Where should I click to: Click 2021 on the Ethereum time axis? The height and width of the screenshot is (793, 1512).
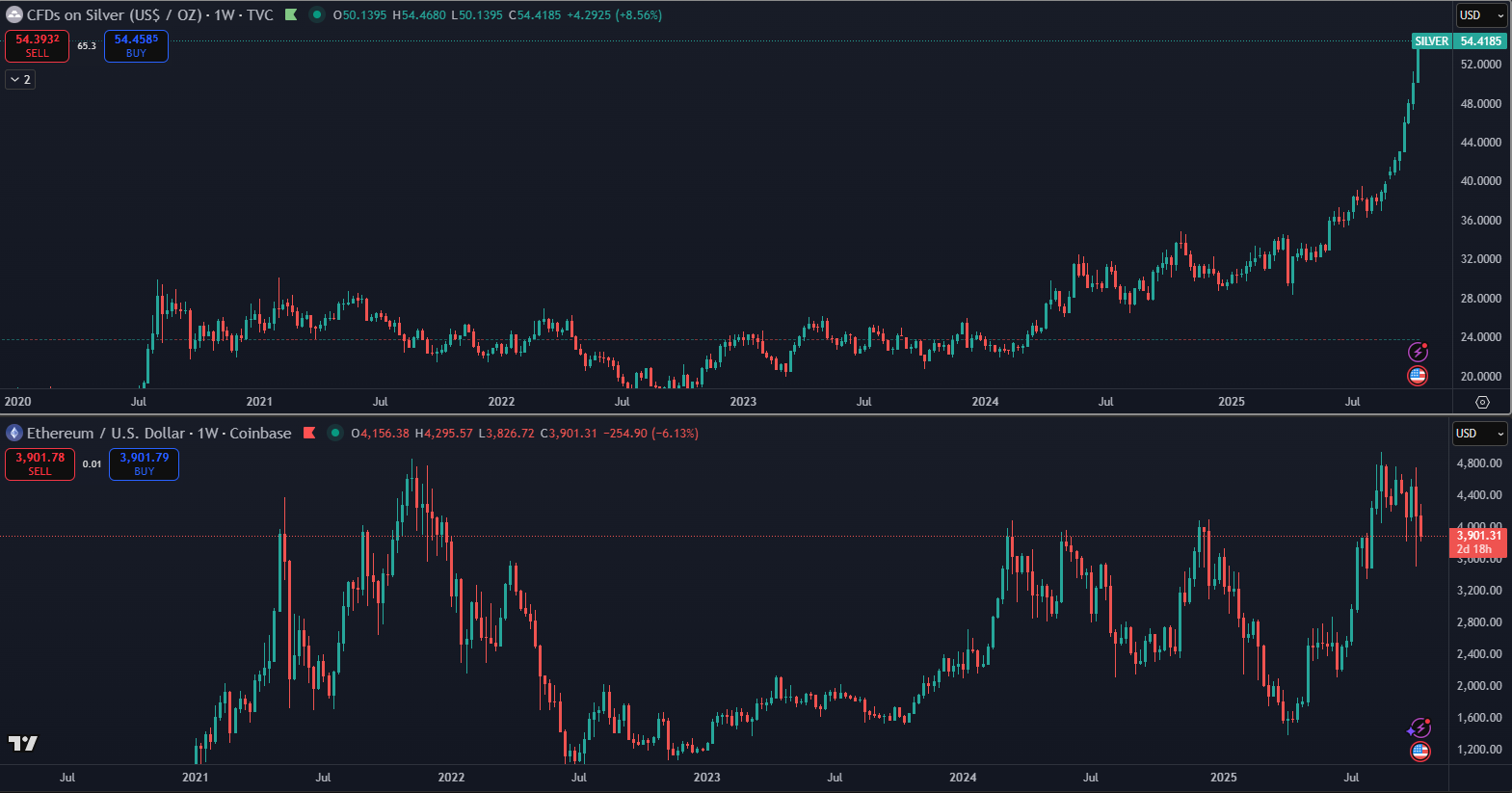pos(195,778)
